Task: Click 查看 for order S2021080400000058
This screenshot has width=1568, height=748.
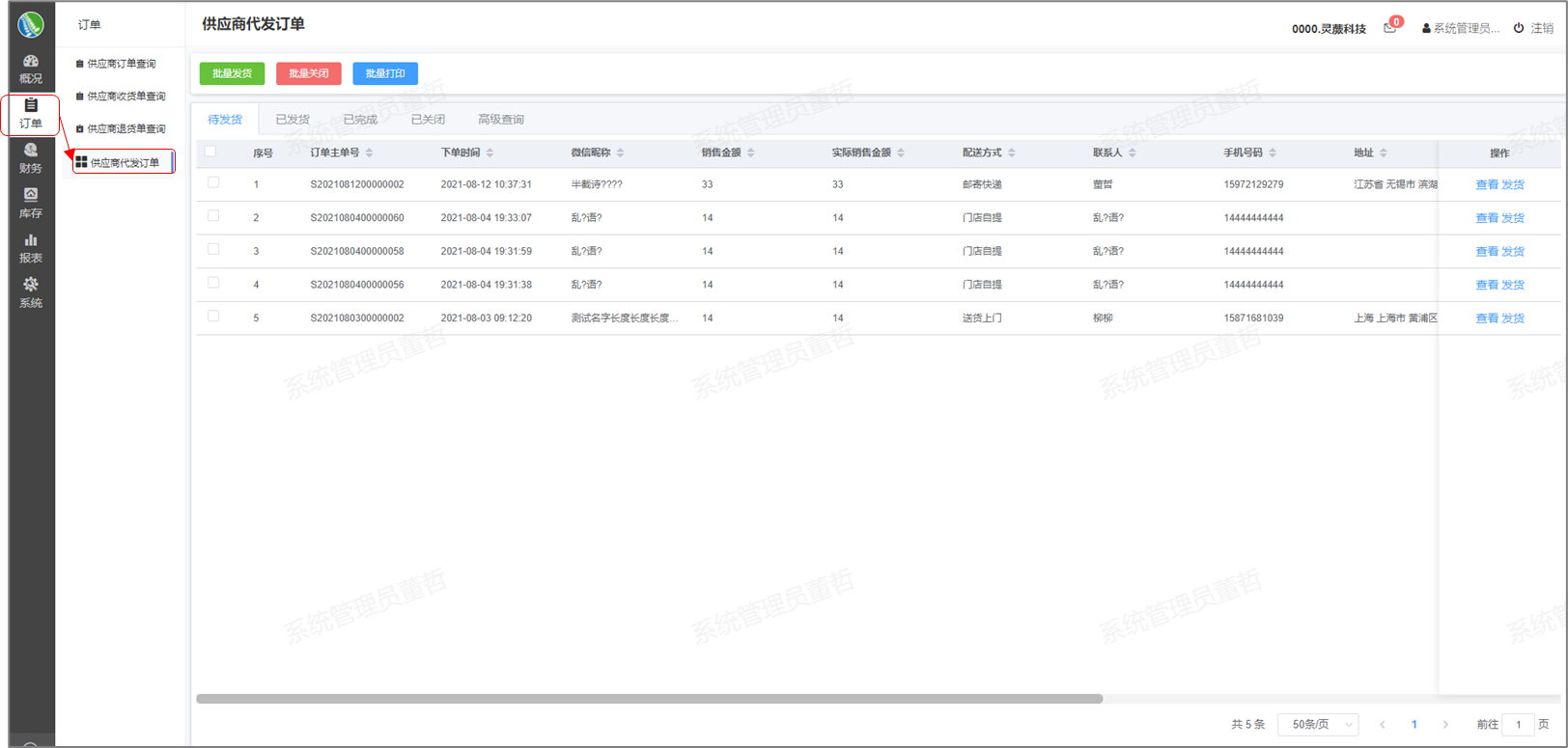Action: point(1487,251)
